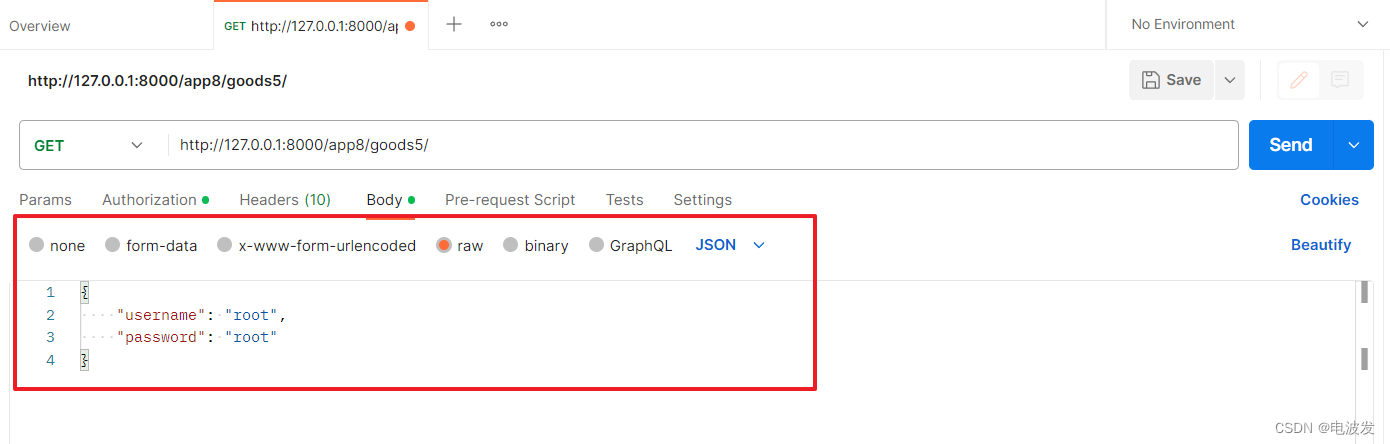Open the Cookies link
The height and width of the screenshot is (444, 1390).
[x=1329, y=200]
